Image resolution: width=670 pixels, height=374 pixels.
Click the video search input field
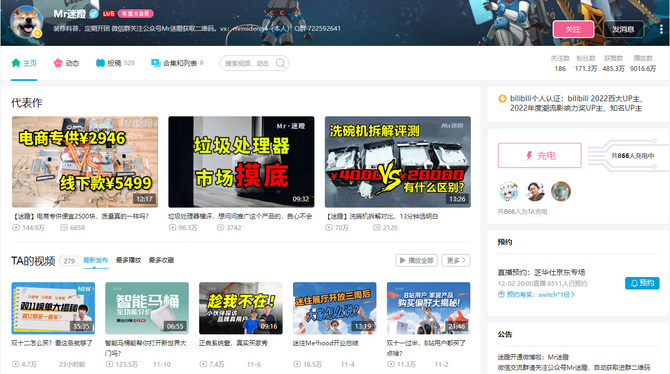point(248,63)
